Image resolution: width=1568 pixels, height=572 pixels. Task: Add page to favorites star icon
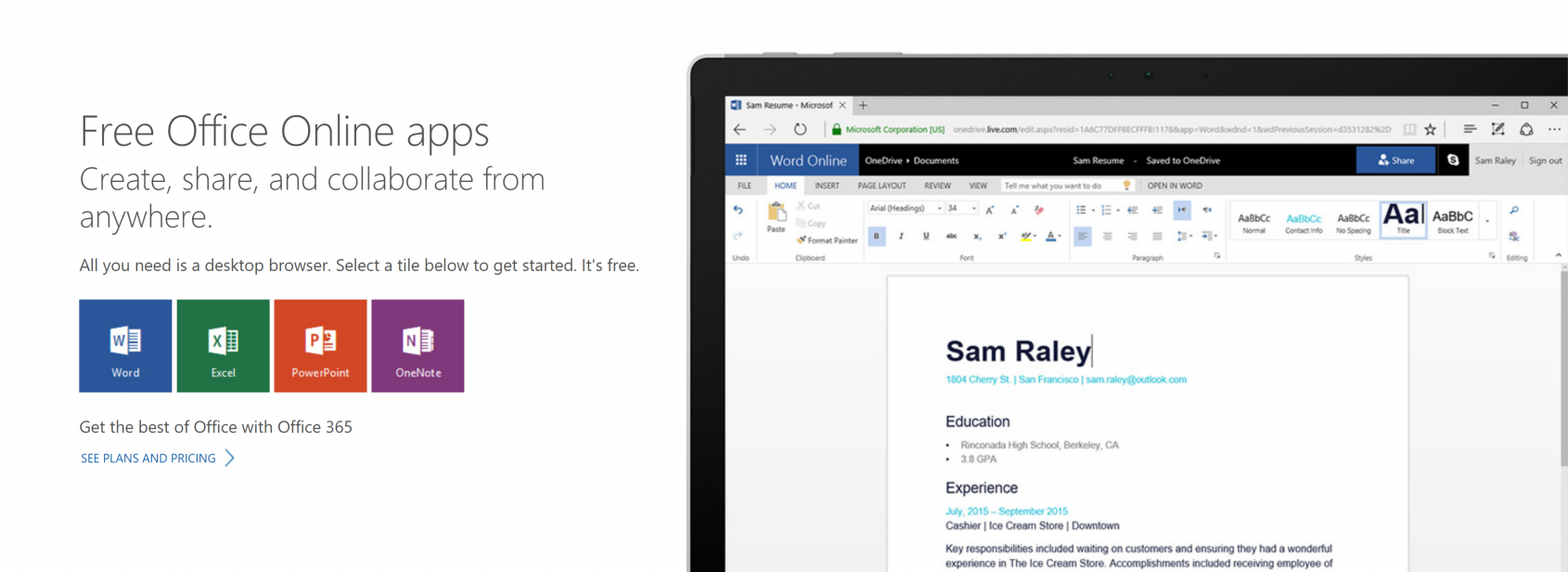pyautogui.click(x=1431, y=130)
